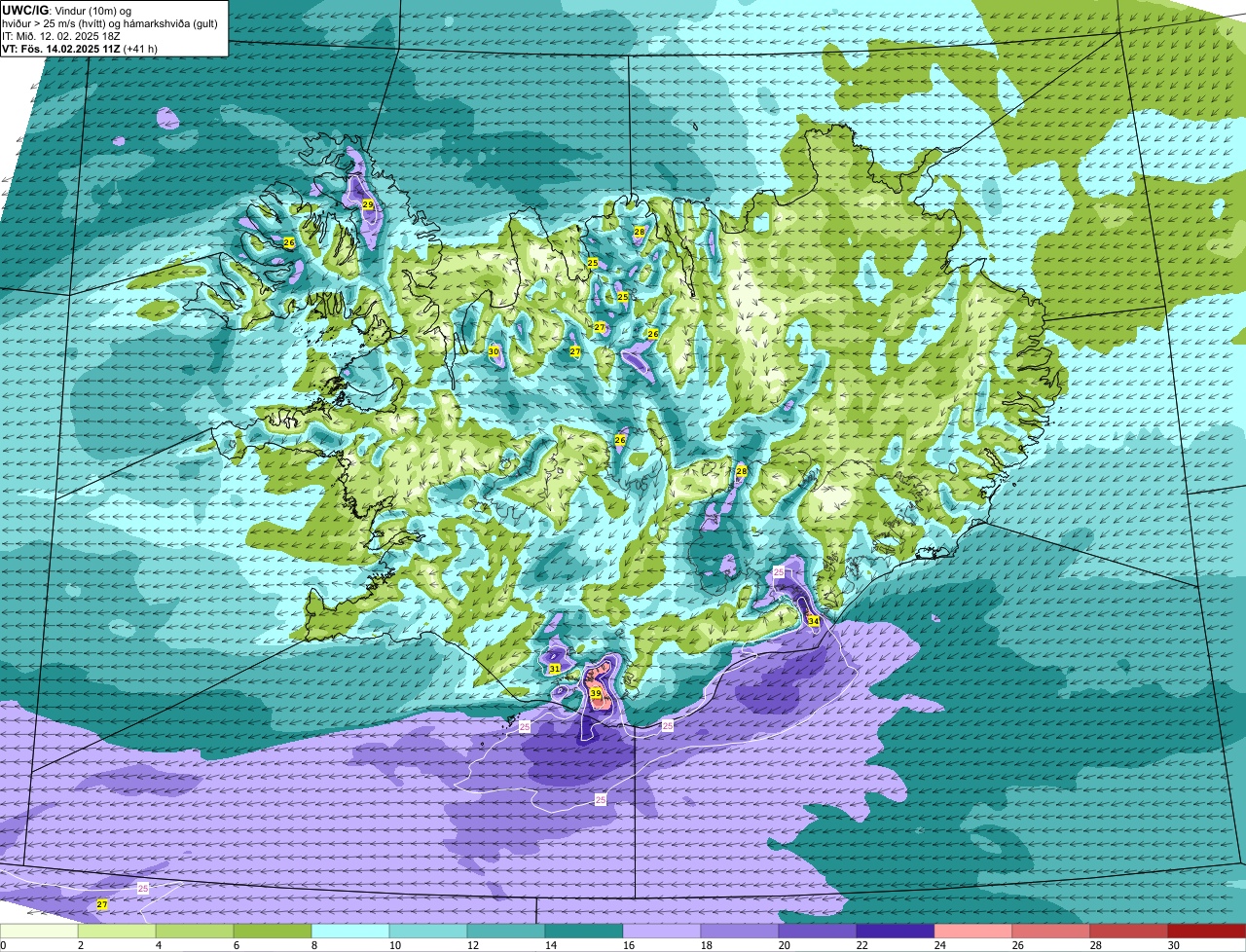Pick the 28–30 red legend color block
The width and height of the screenshot is (1246, 952).
[1129, 932]
